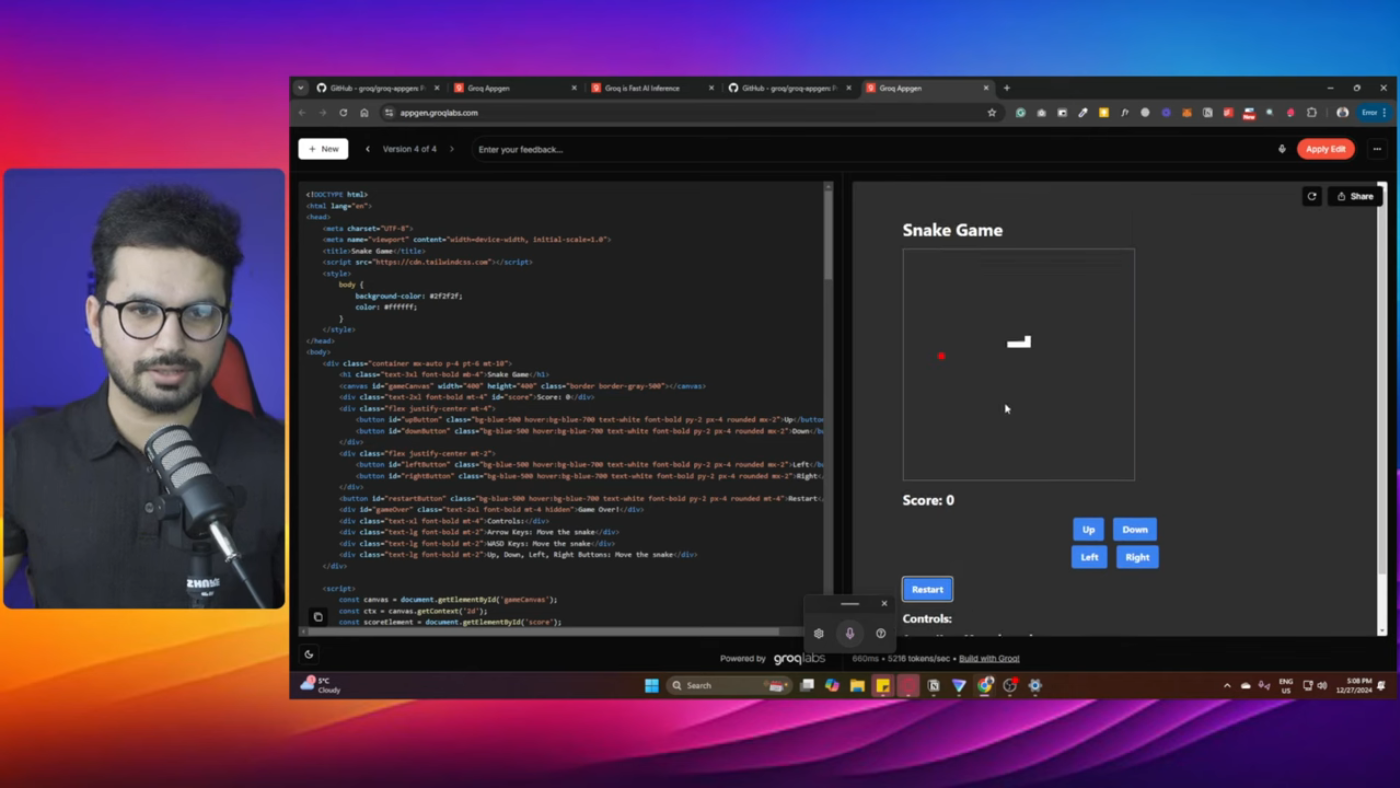The width and height of the screenshot is (1400, 788).
Task: Switch to first GitHub groq-appgen tab
Action: (378, 88)
